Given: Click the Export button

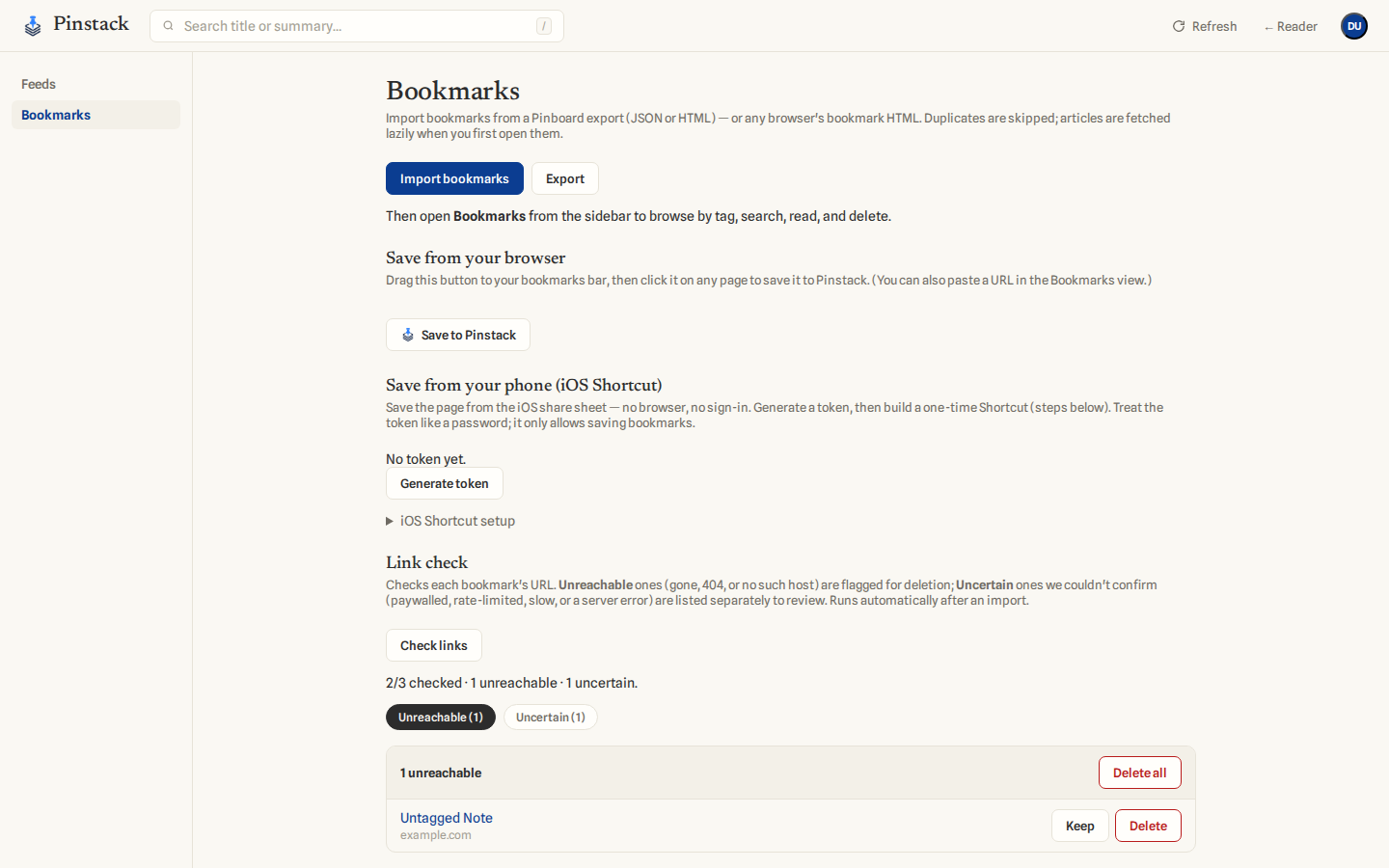Looking at the screenshot, I should point(565,178).
